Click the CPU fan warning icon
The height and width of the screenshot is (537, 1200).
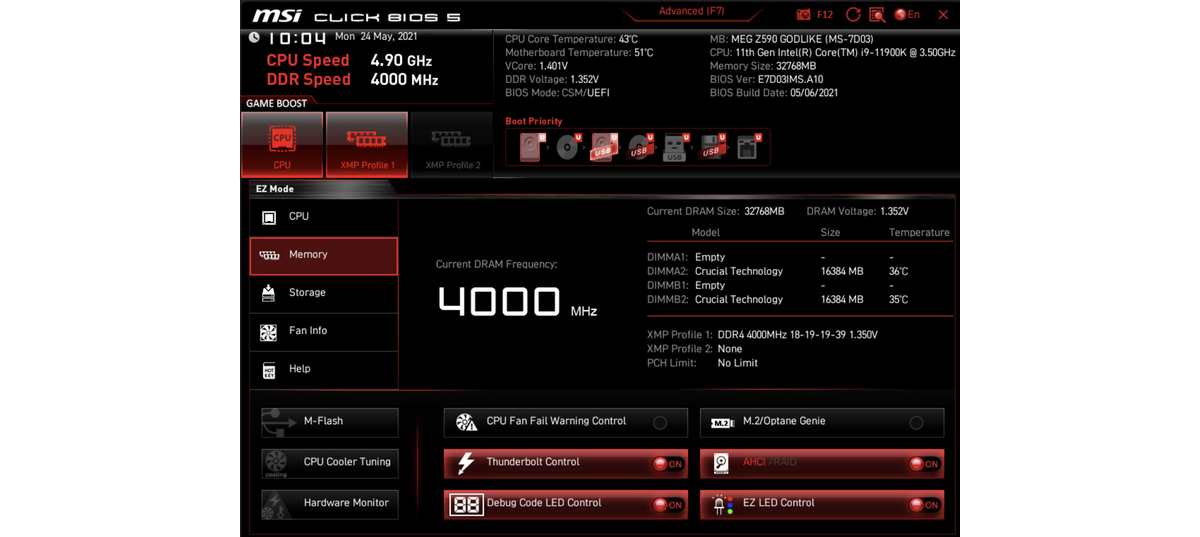coord(466,423)
